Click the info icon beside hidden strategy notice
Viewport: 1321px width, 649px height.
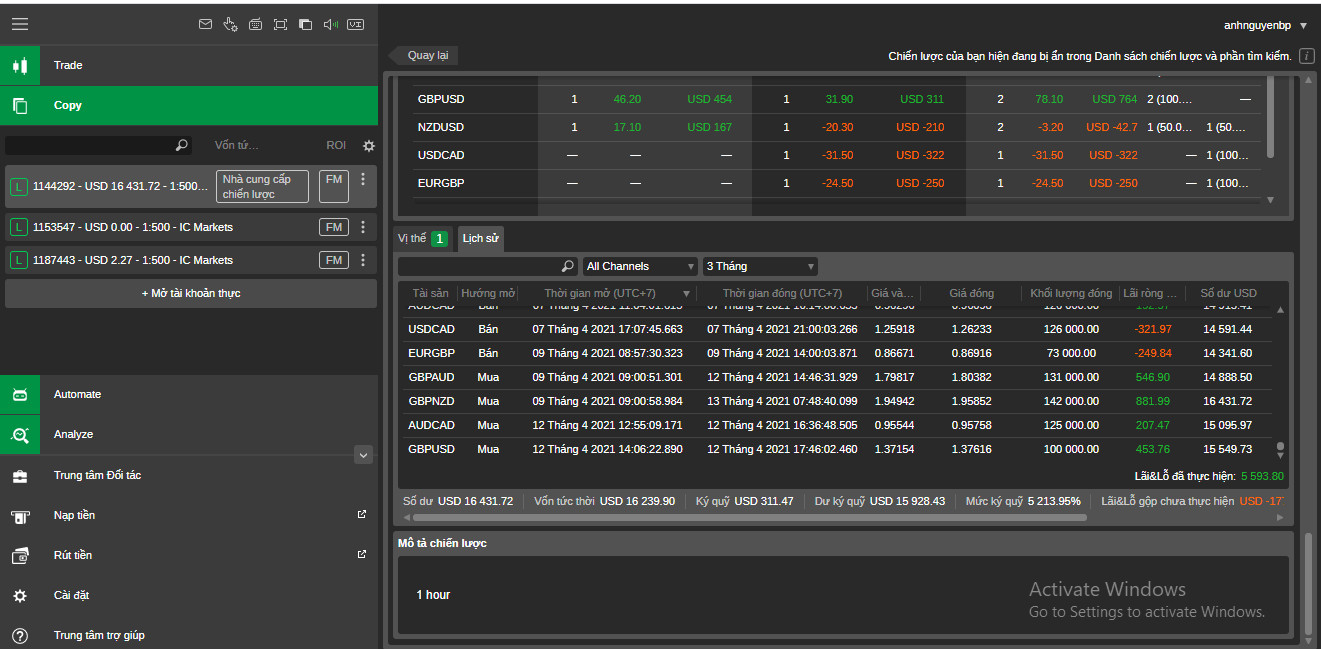[1306, 56]
